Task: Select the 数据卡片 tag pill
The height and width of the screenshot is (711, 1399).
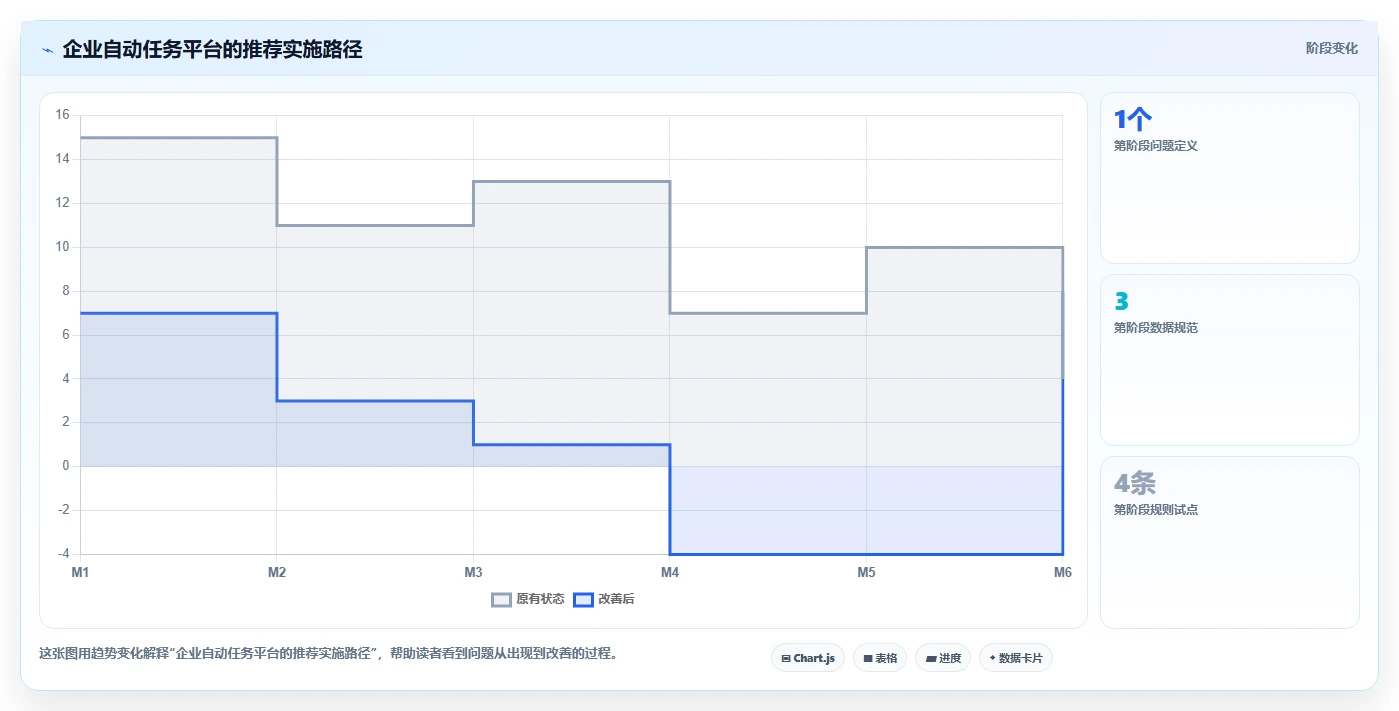Action: (1016, 658)
